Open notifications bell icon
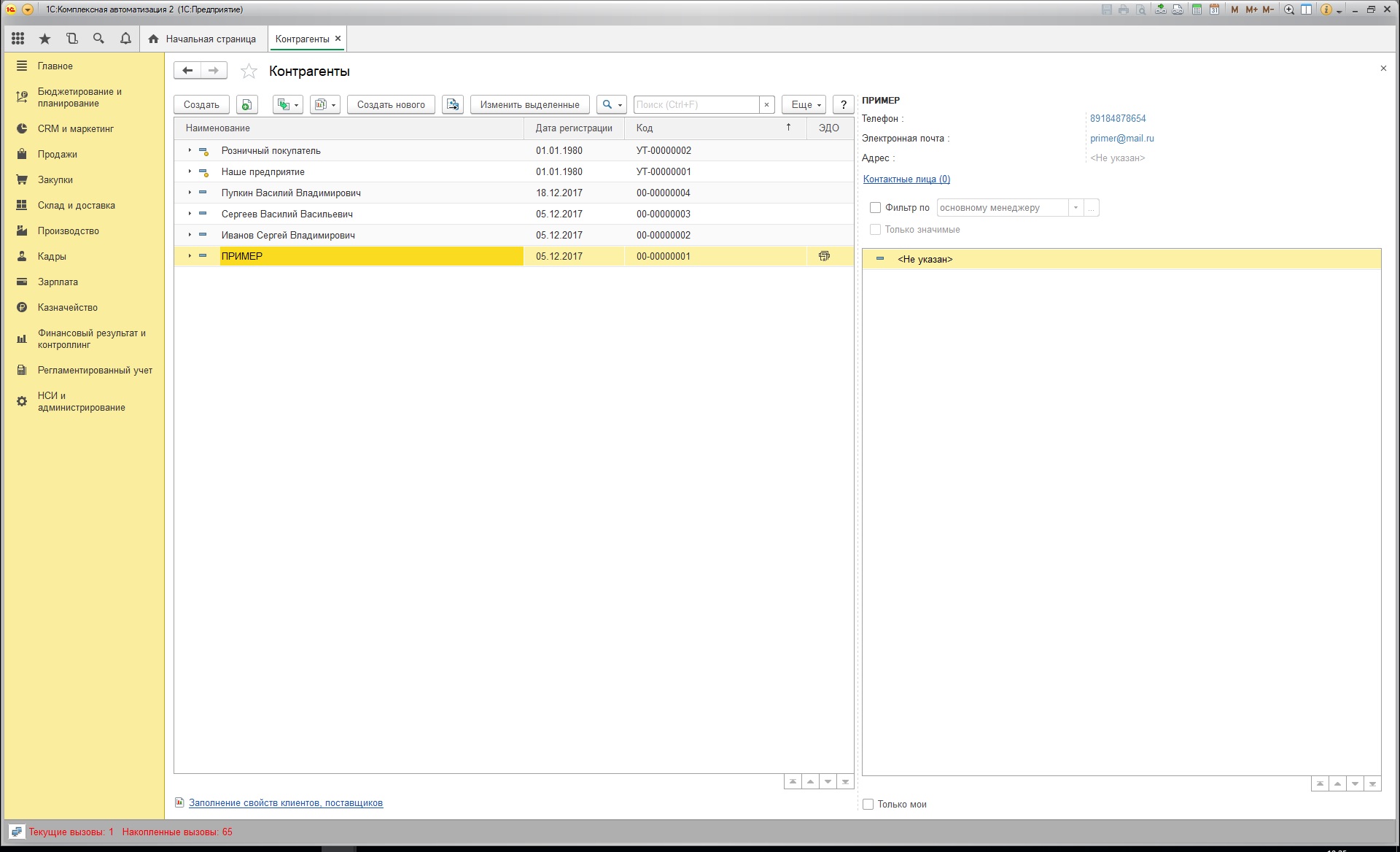Screen dimensions: 1400x852 tap(125, 39)
